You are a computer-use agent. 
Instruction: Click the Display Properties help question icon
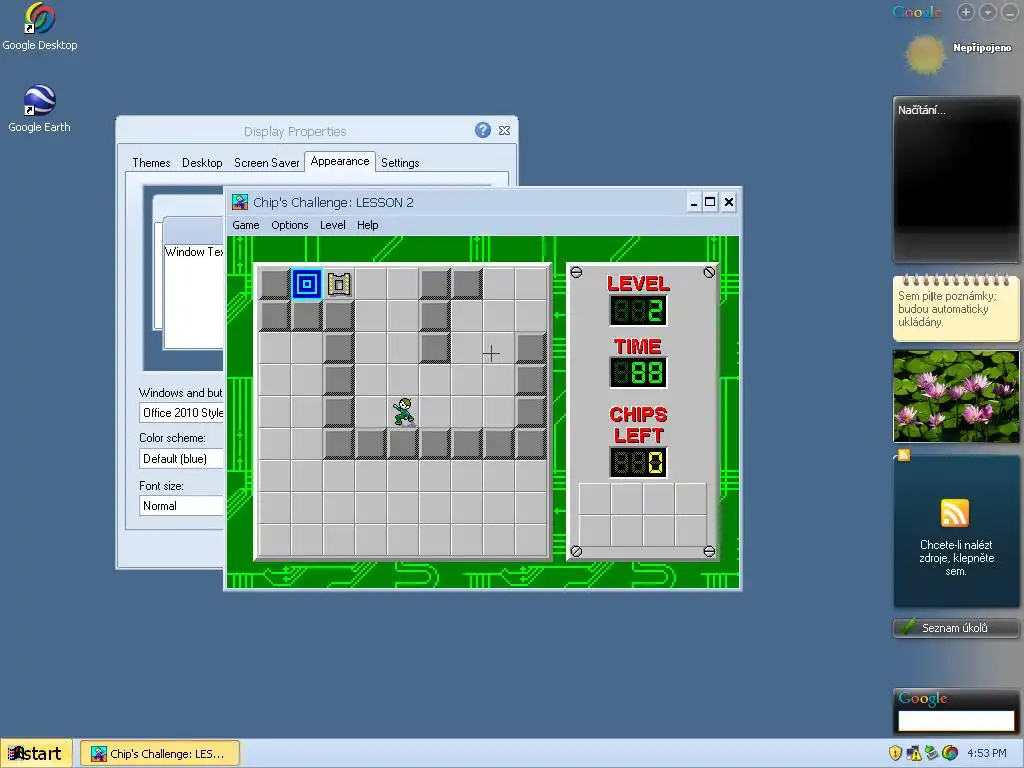483,131
